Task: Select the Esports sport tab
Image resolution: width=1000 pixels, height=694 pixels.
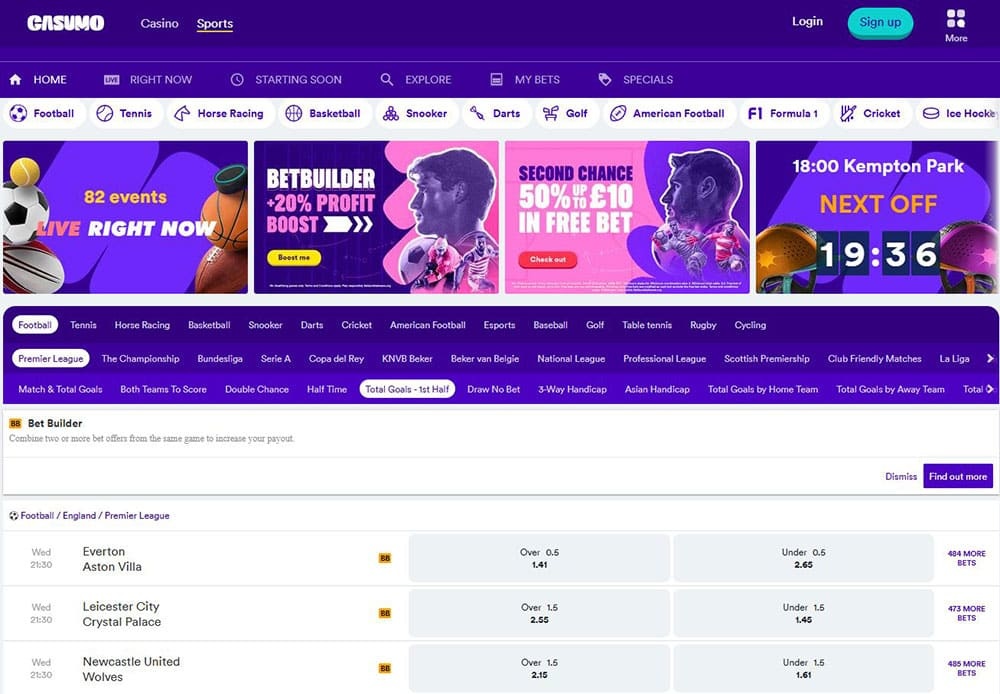Action: click(499, 325)
